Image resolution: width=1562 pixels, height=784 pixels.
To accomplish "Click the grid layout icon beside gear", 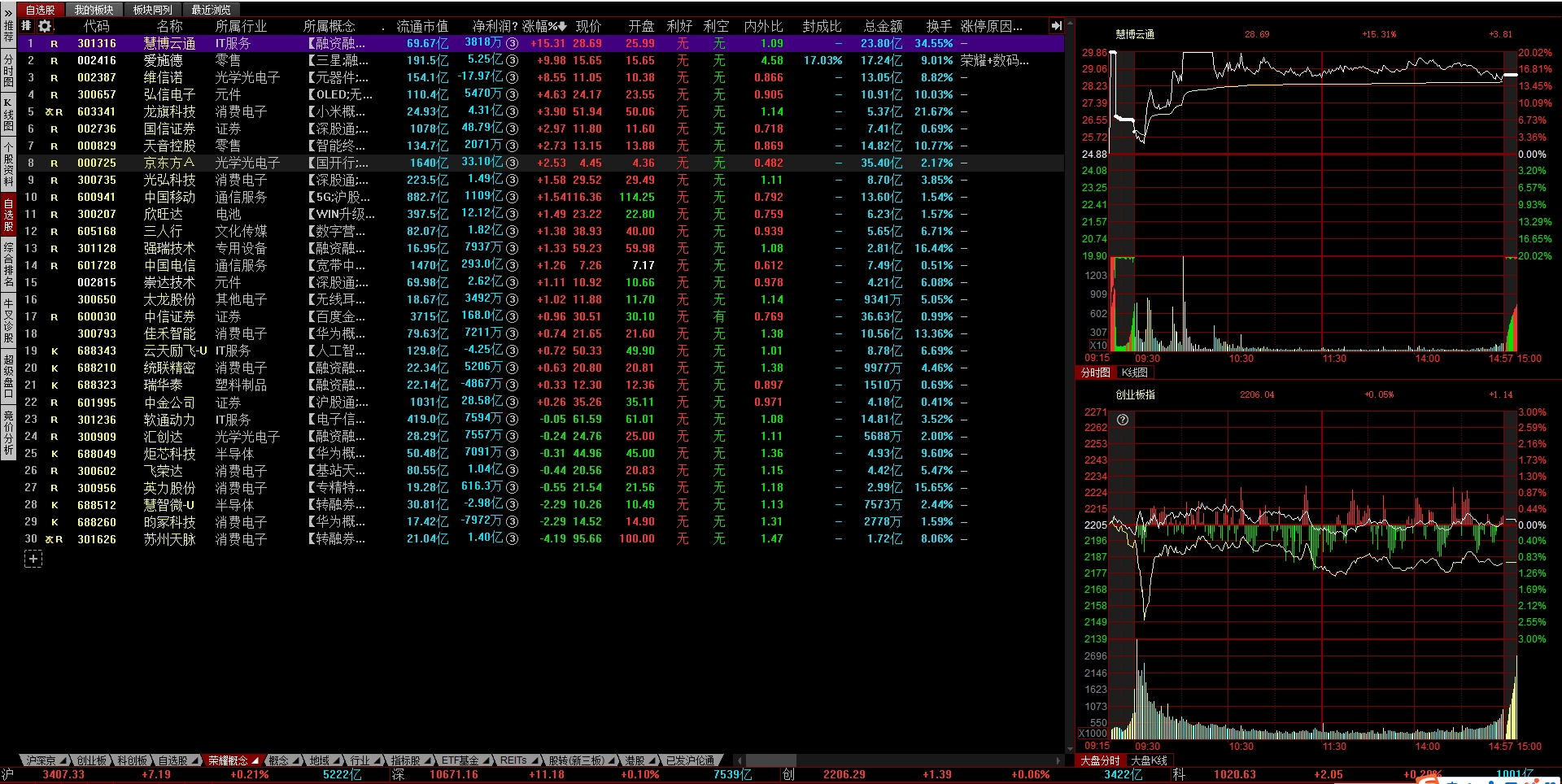I will click(26, 26).
